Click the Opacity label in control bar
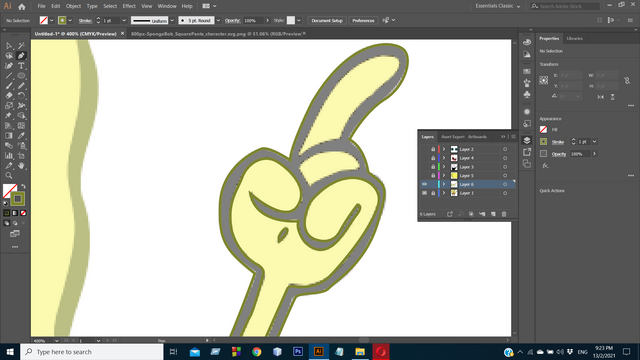Screen dimensions: 640x360 point(232,20)
